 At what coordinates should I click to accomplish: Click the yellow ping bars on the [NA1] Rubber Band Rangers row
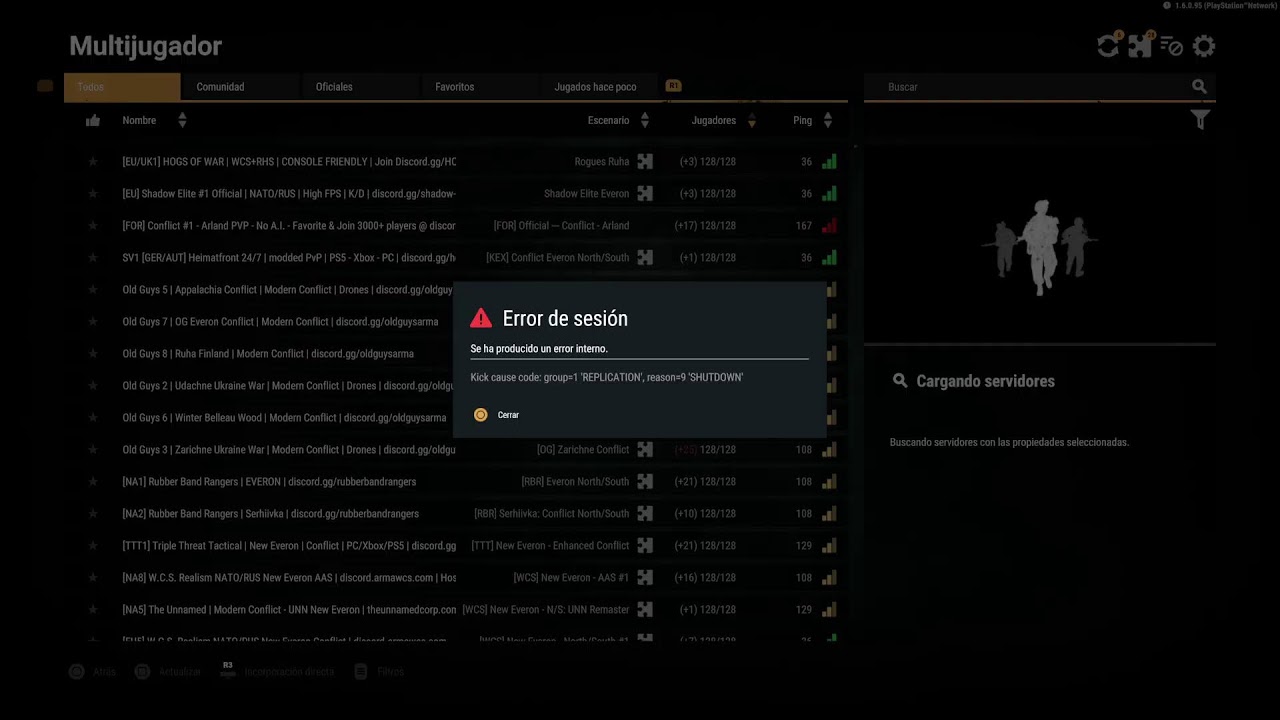click(x=829, y=481)
